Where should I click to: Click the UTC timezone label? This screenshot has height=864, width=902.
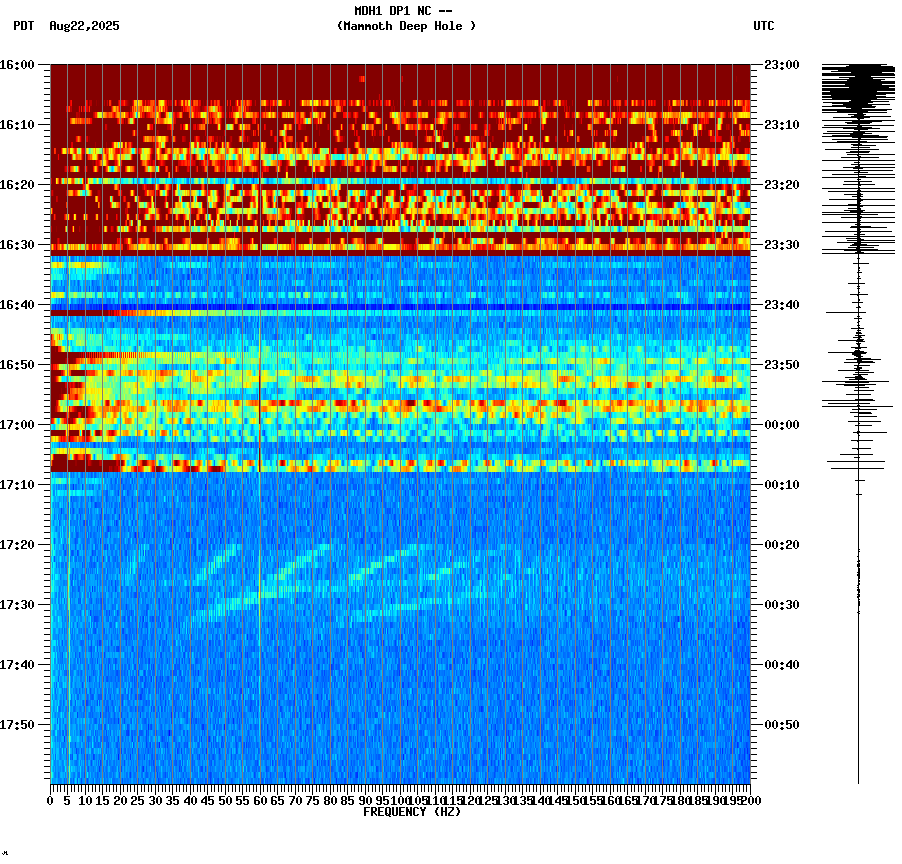tap(765, 27)
